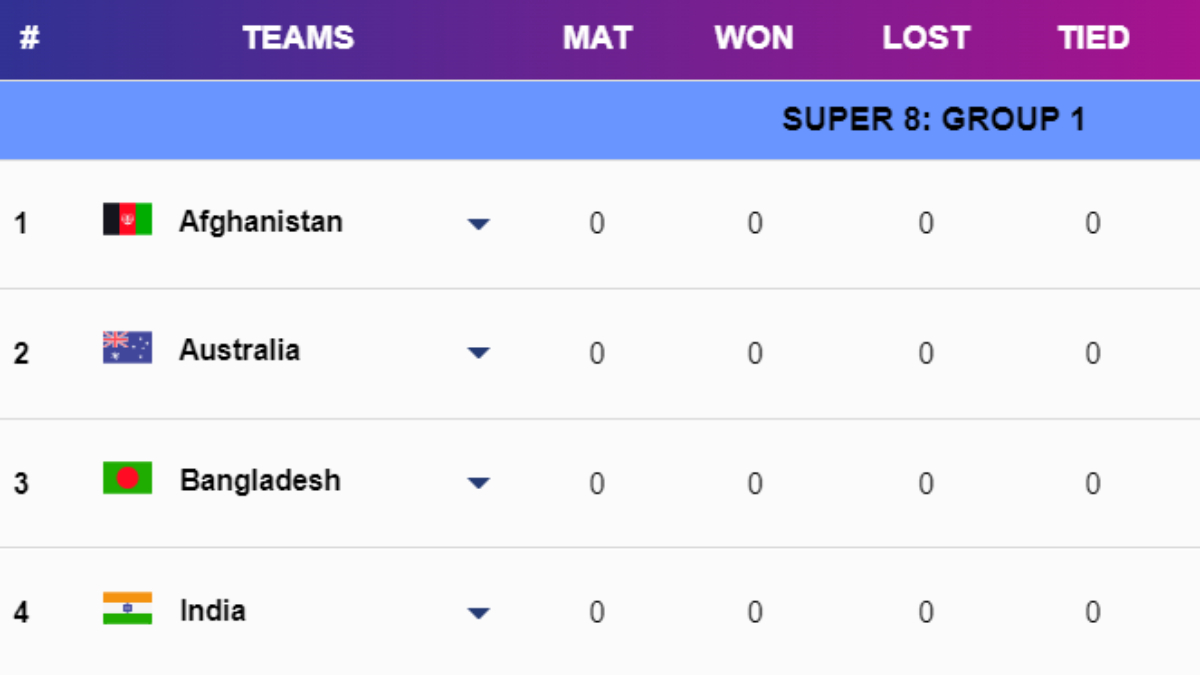Screen dimensions: 1200x675
Task: Click the Australia flag icon
Action: coord(127,348)
